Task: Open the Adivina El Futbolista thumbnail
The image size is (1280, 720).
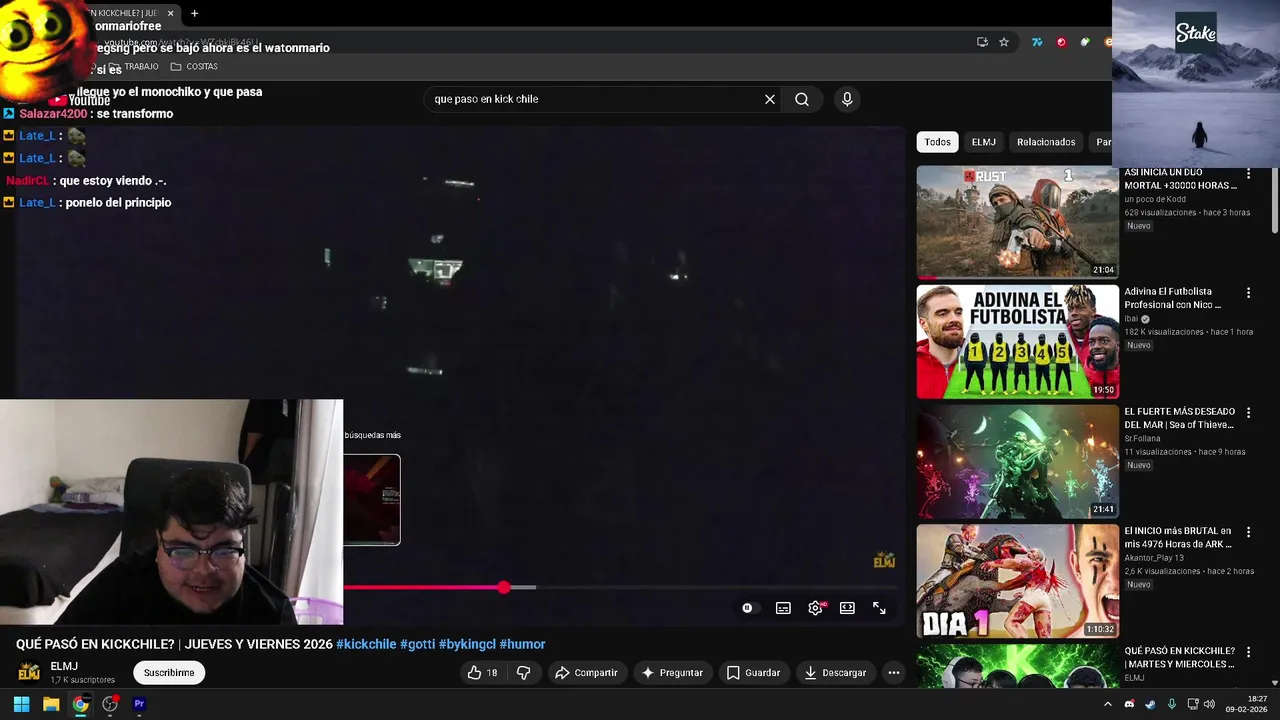Action: pos(1018,342)
